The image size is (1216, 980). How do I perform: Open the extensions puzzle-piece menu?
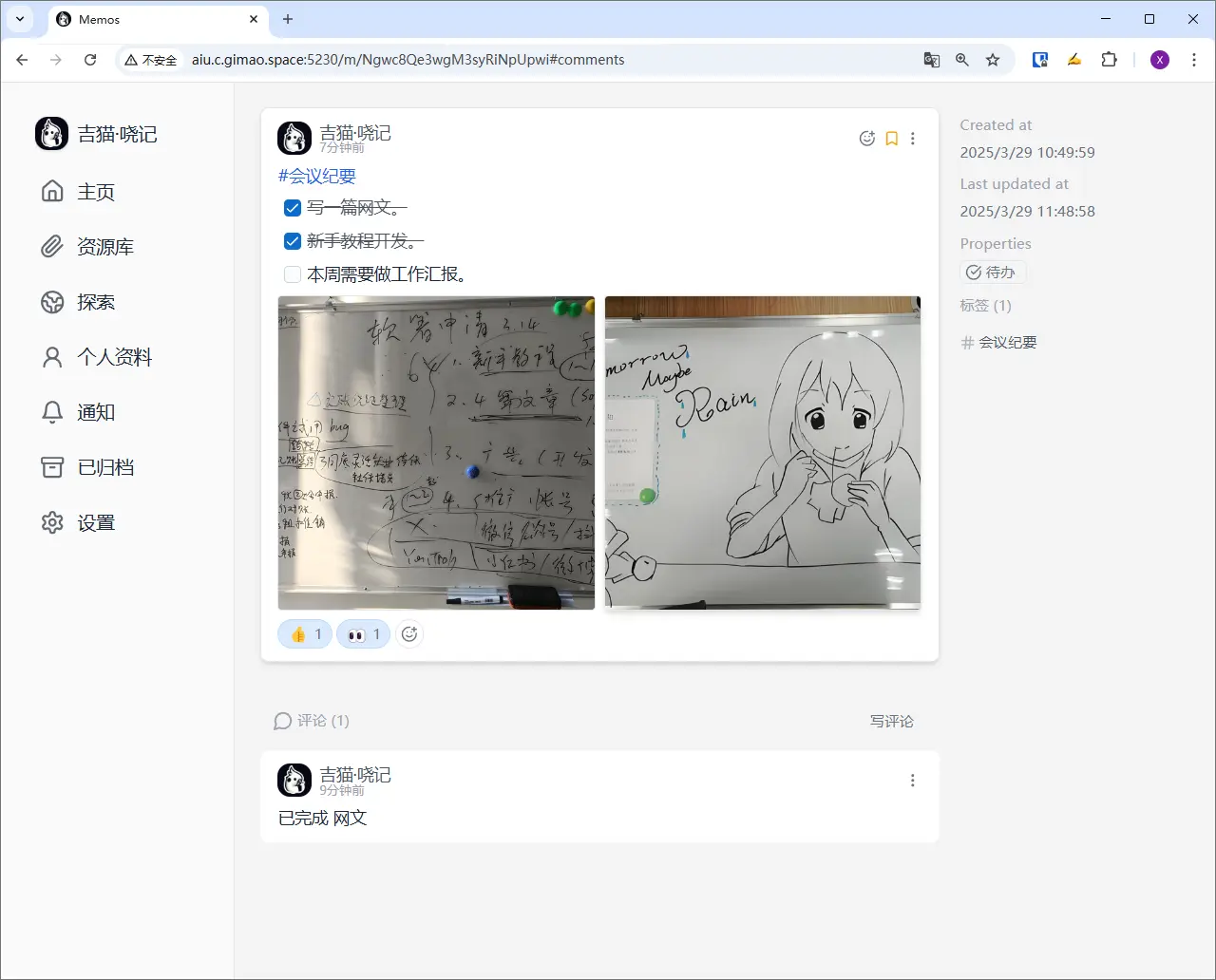pyautogui.click(x=1109, y=60)
